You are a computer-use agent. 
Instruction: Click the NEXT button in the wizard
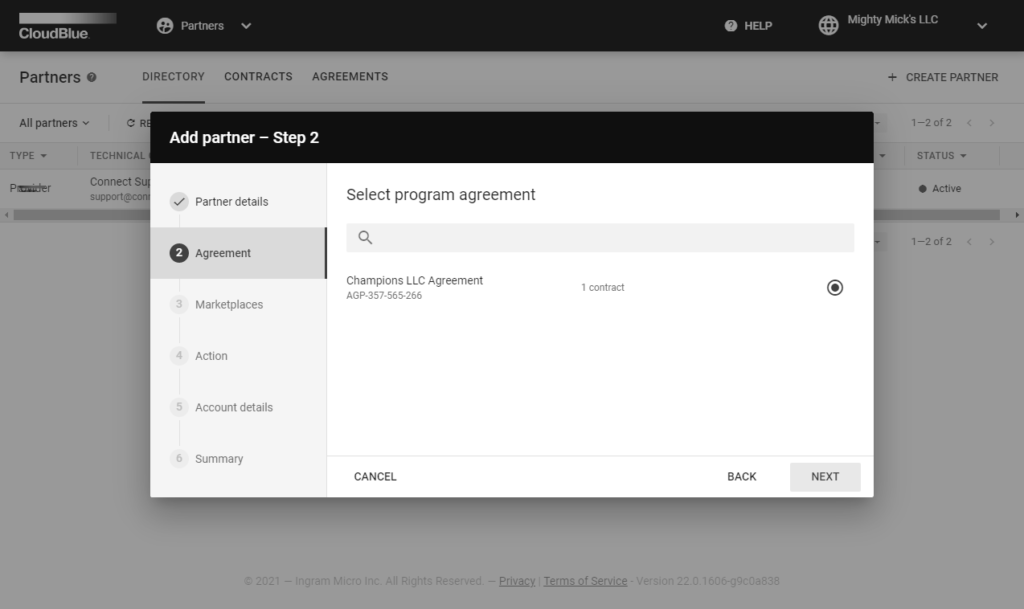click(825, 477)
